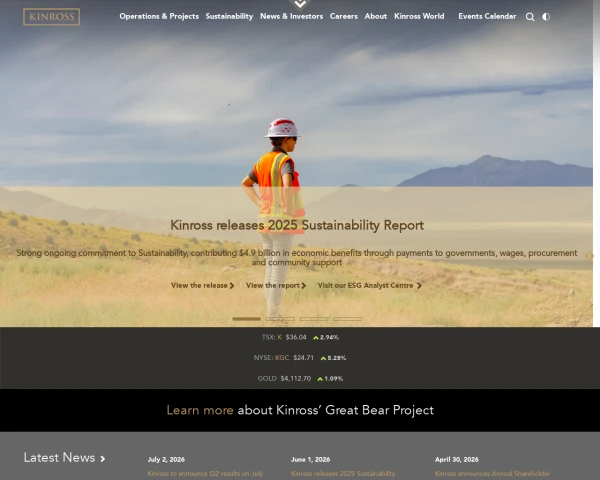Open the Latest News section link
The height and width of the screenshot is (480, 600).
(59, 458)
